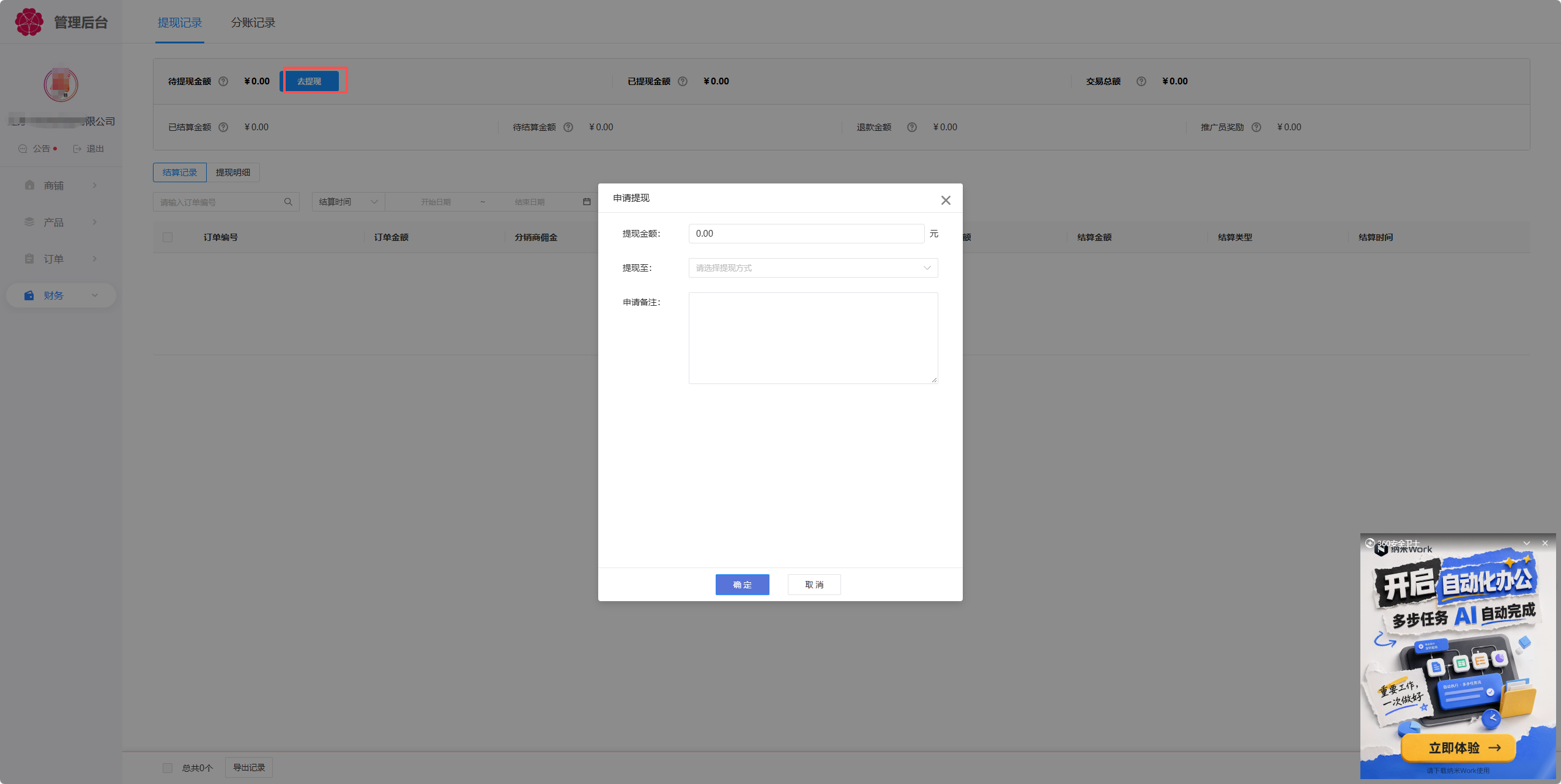
Task: Click the question icon beside 交易总额
Action: click(1141, 81)
